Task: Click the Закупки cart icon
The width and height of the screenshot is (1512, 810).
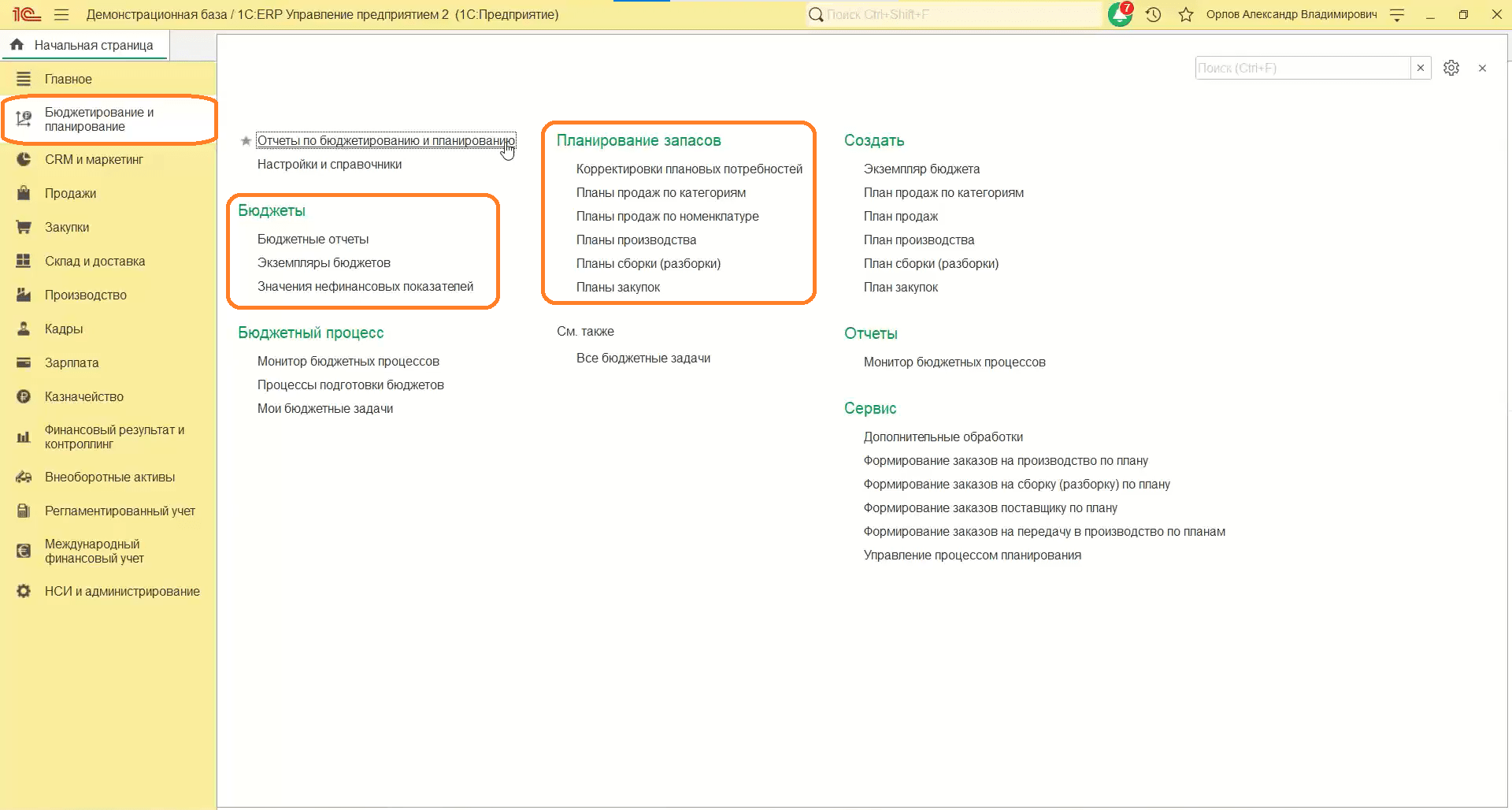Action: (24, 227)
